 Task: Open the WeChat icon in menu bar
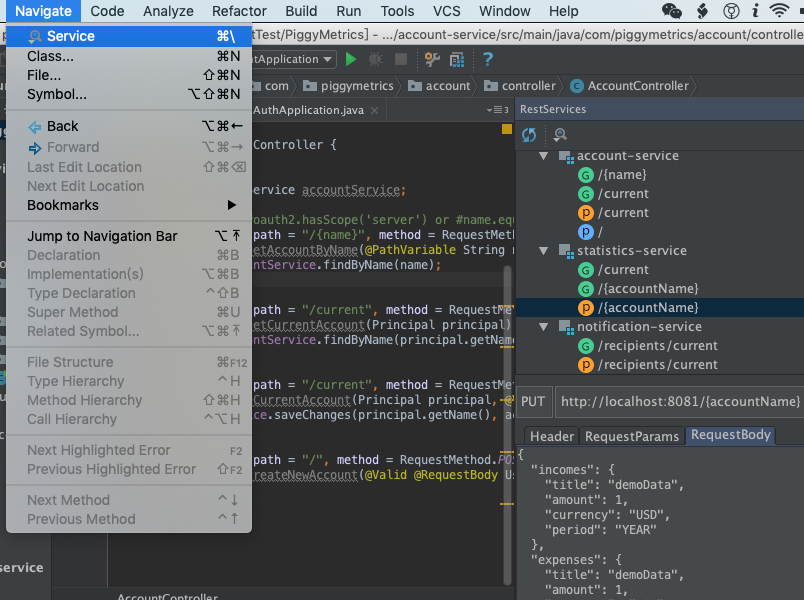pos(672,11)
